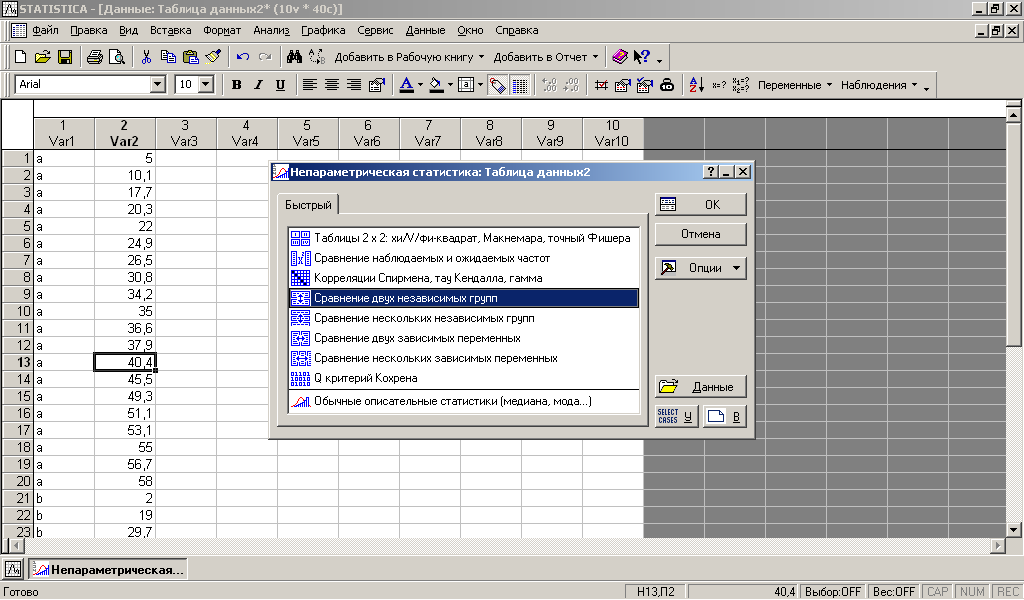This screenshot has width=1024, height=600.
Task: Toggle Выбор:OFF in the status bar
Action: [x=833, y=592]
